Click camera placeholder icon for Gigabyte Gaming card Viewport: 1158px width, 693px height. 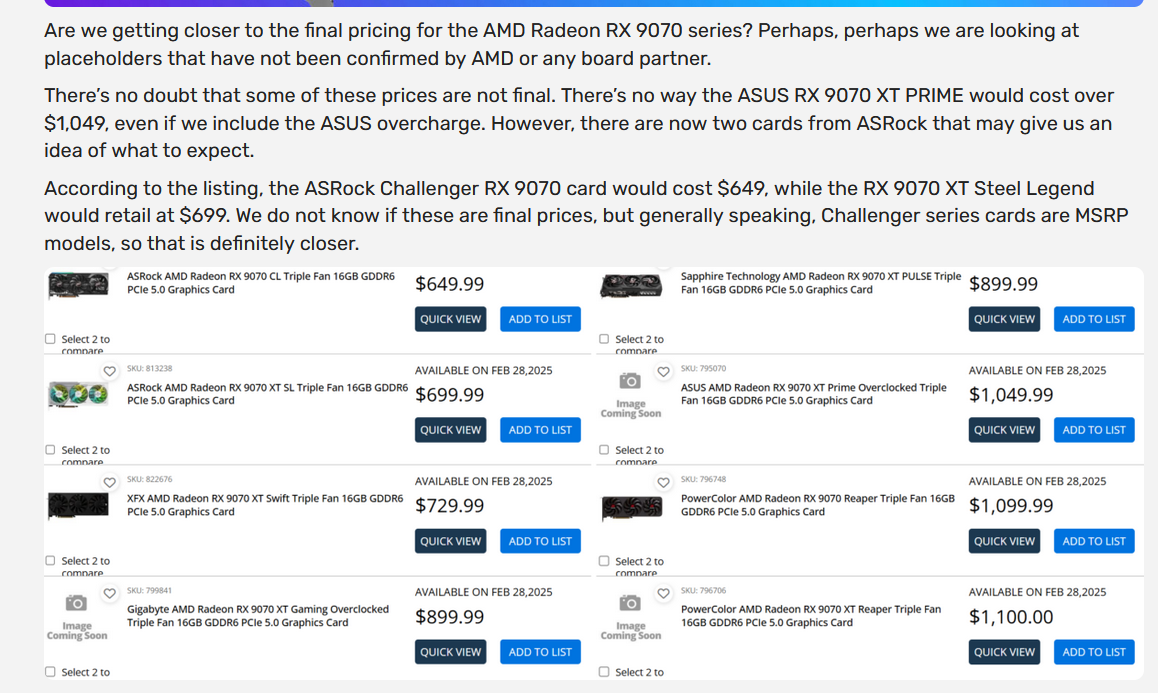click(76, 603)
